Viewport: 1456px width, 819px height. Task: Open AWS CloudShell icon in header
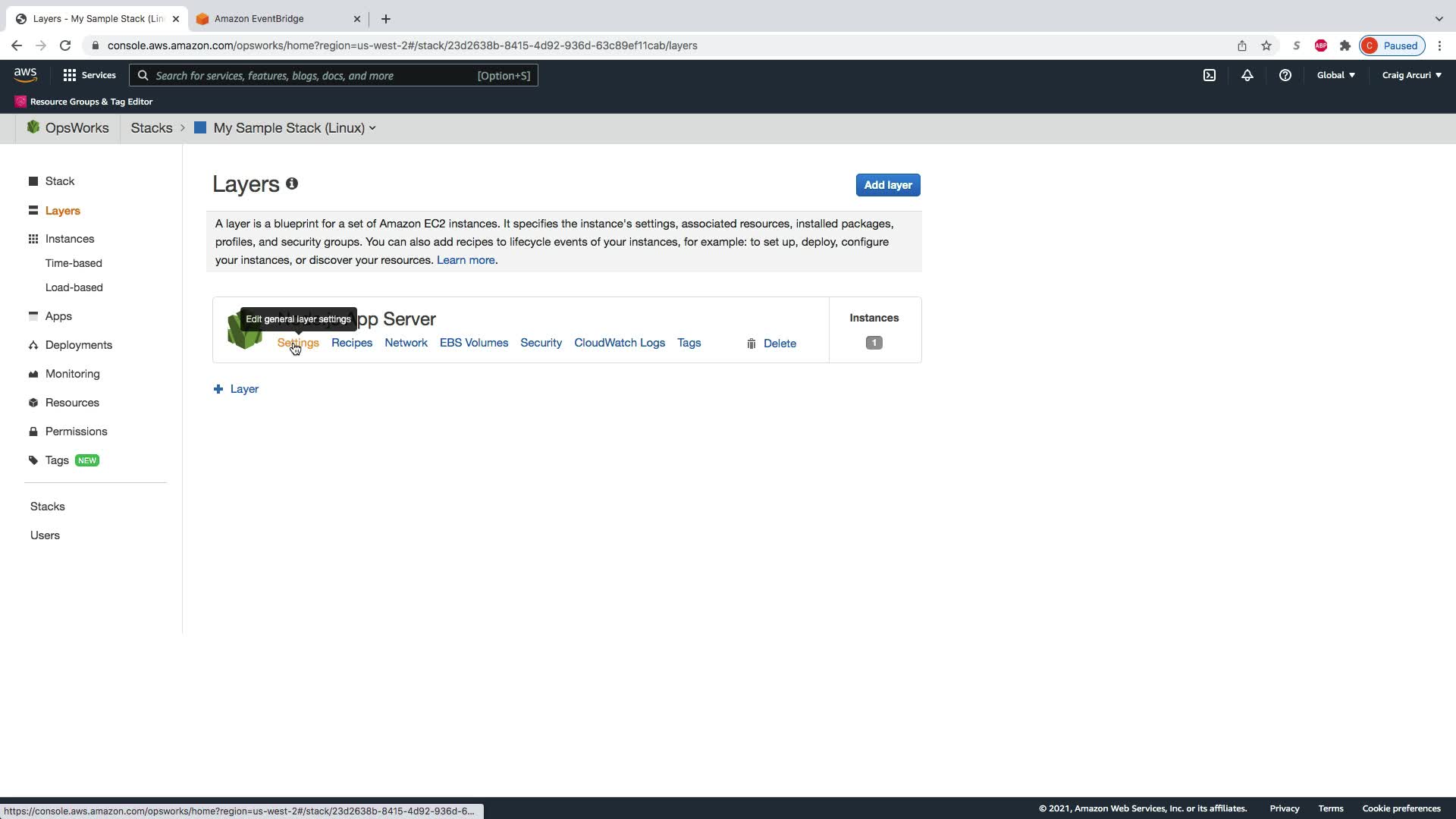click(x=1210, y=75)
